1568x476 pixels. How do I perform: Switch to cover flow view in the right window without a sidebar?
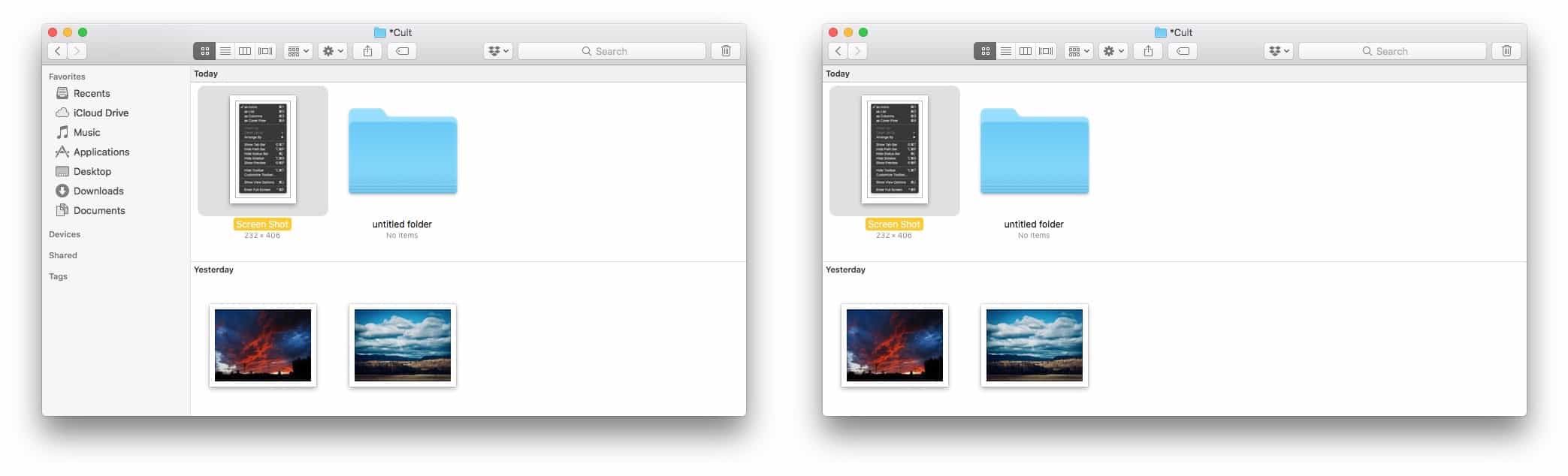pos(1046,51)
